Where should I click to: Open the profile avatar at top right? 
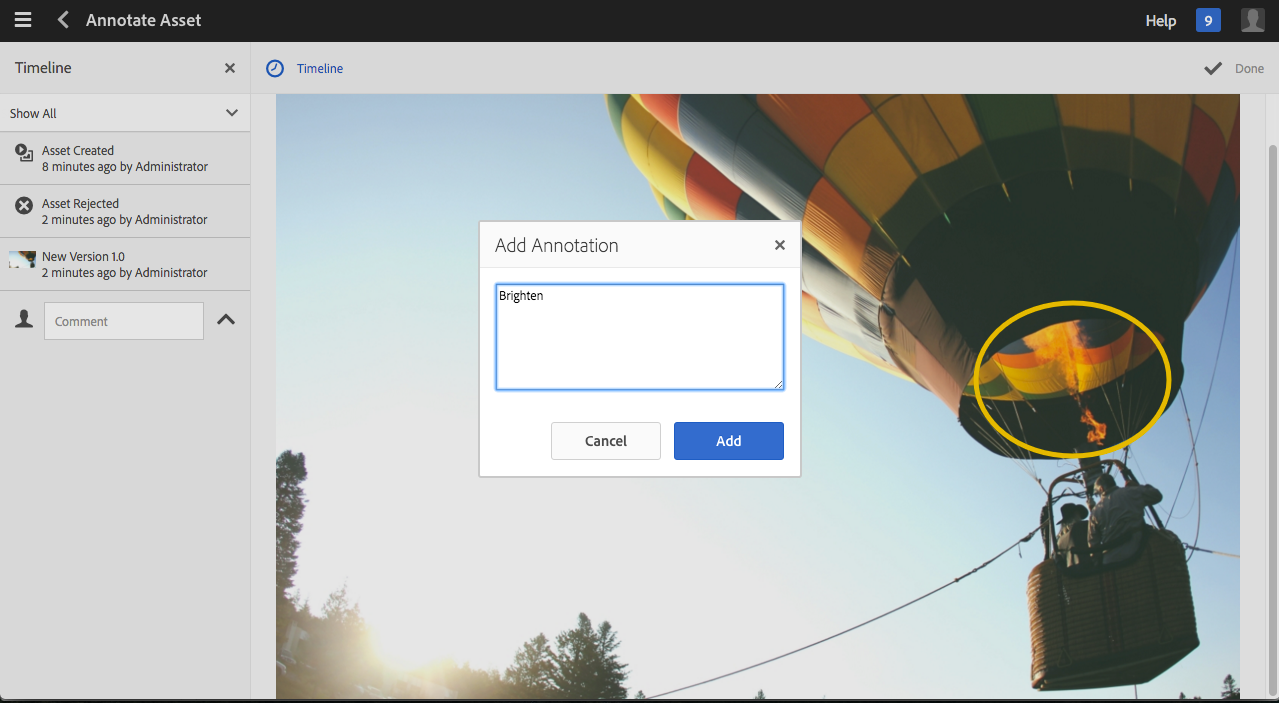tap(1251, 19)
